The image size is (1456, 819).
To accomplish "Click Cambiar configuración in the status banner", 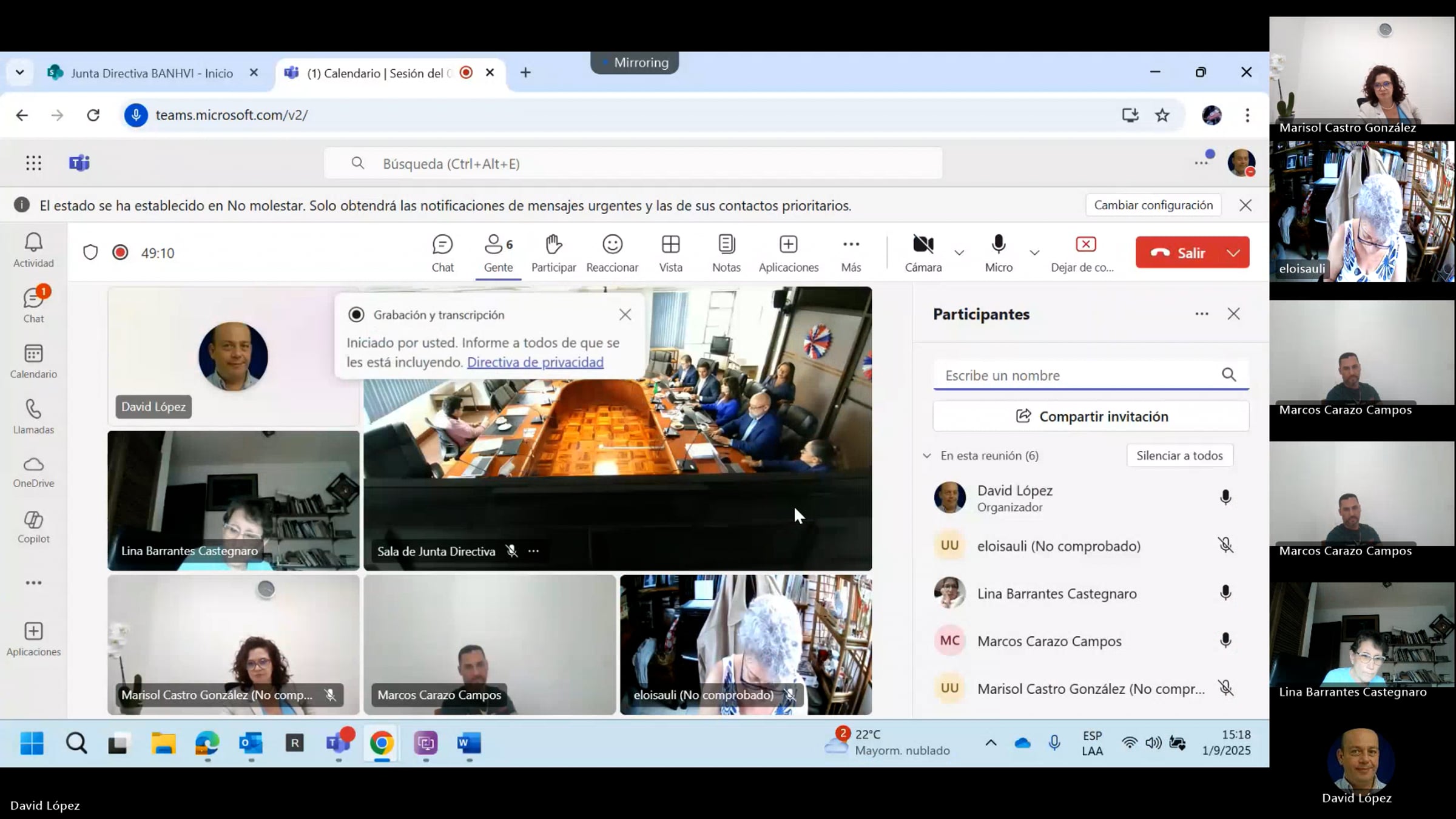I will (x=1153, y=205).
